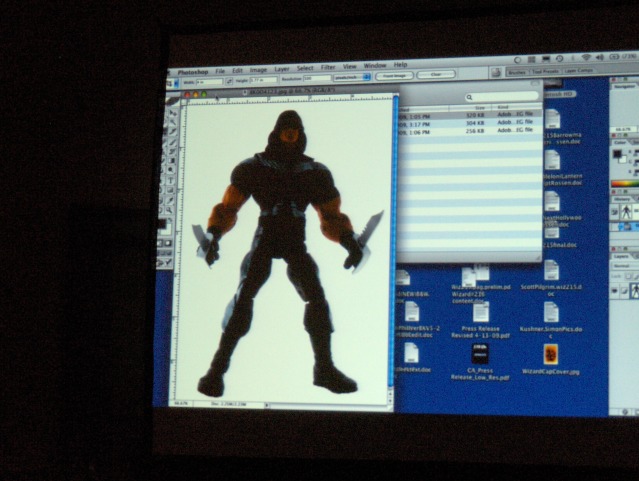The image size is (639, 481).
Task: Open the Layer menu
Action: (x=282, y=69)
